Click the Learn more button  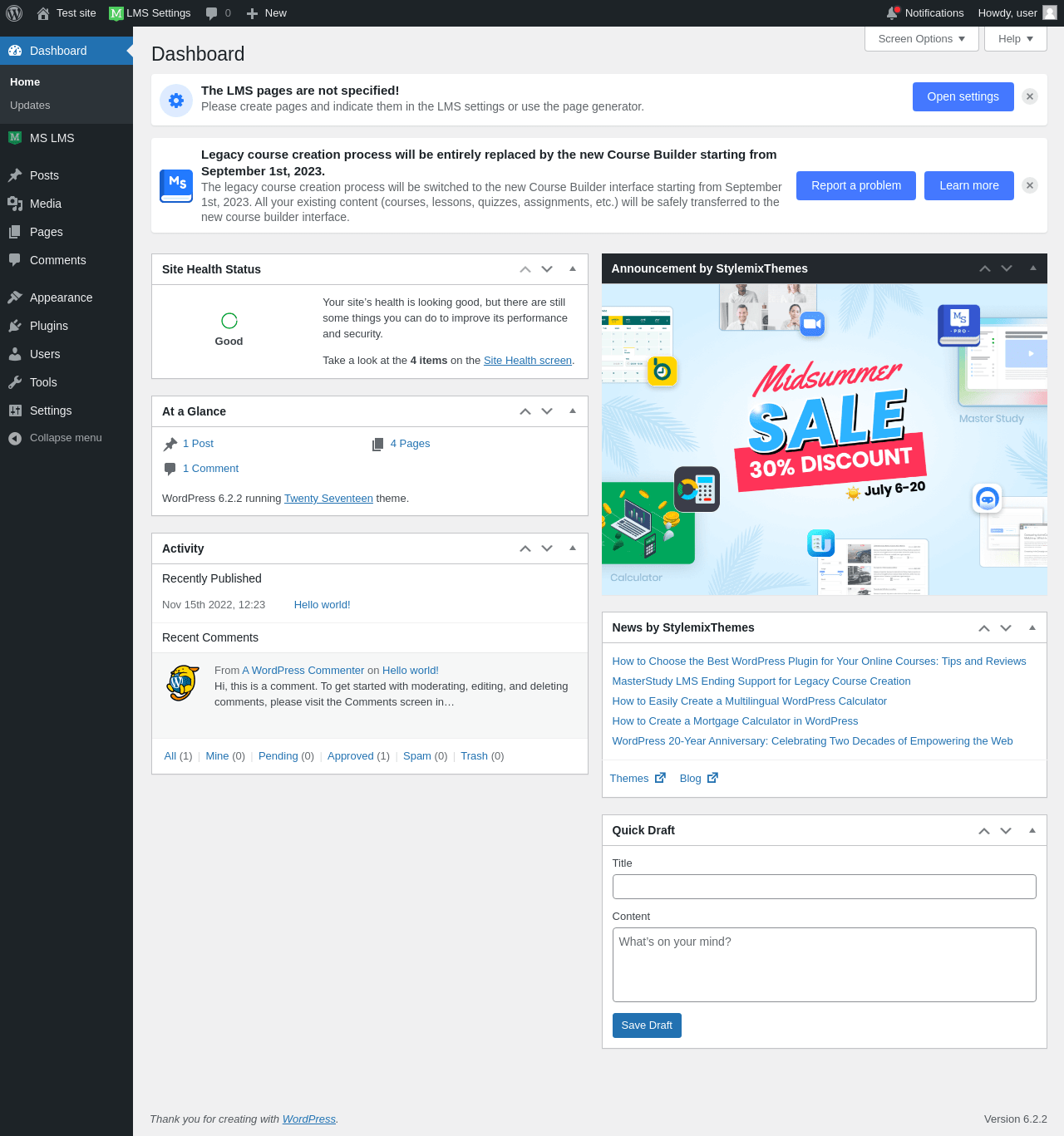pos(969,185)
